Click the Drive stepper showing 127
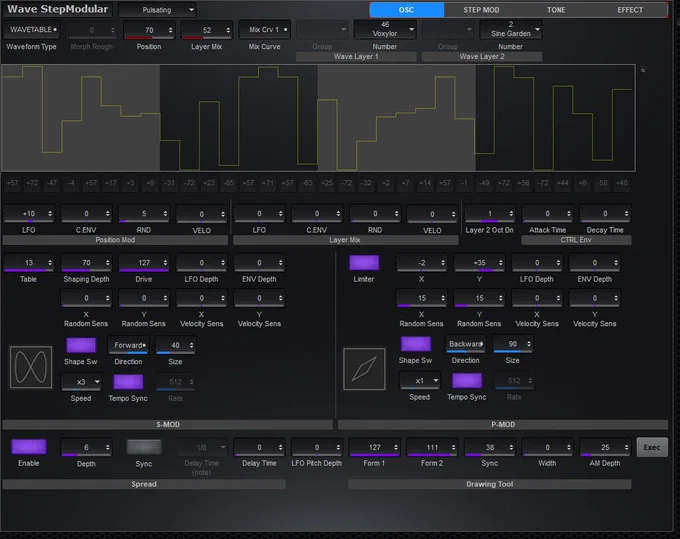Image resolution: width=680 pixels, height=539 pixels. coord(144,262)
